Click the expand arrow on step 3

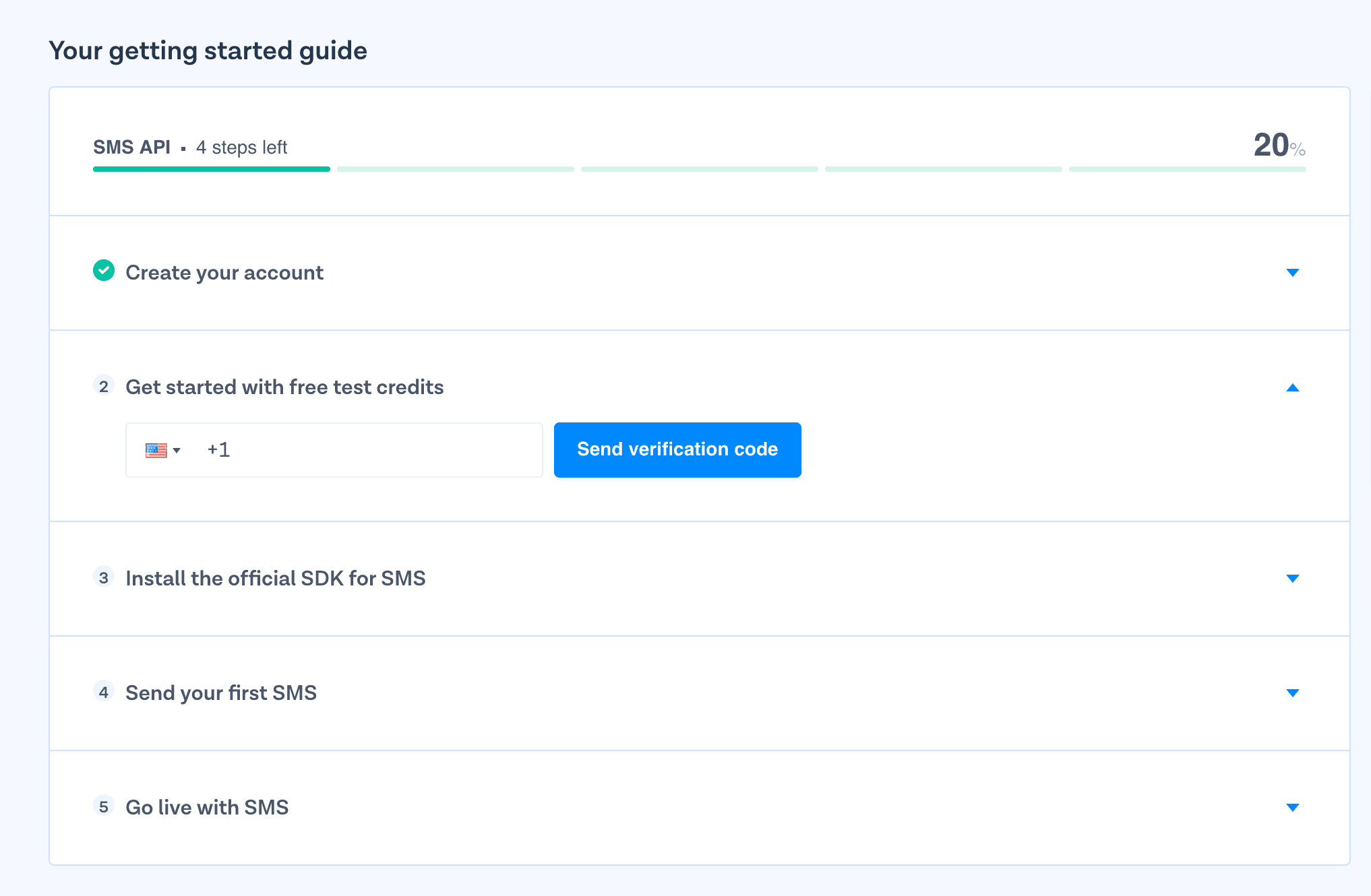coord(1294,578)
